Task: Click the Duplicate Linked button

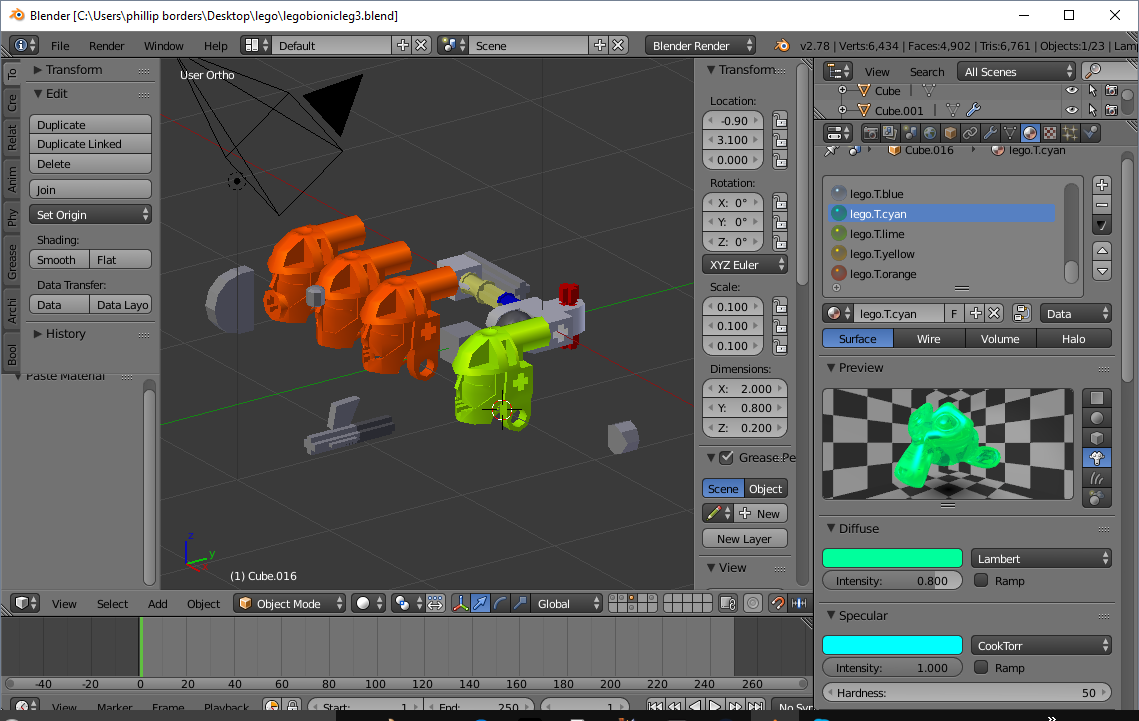Action: coord(90,144)
